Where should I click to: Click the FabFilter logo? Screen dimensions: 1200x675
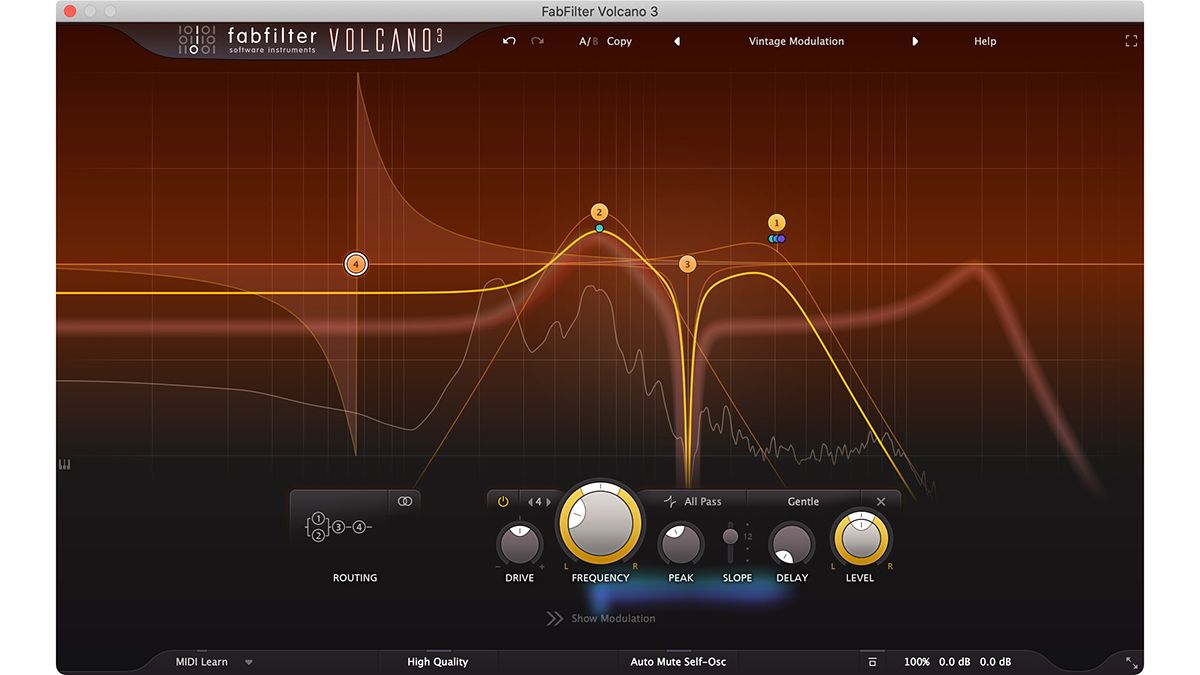(247, 40)
